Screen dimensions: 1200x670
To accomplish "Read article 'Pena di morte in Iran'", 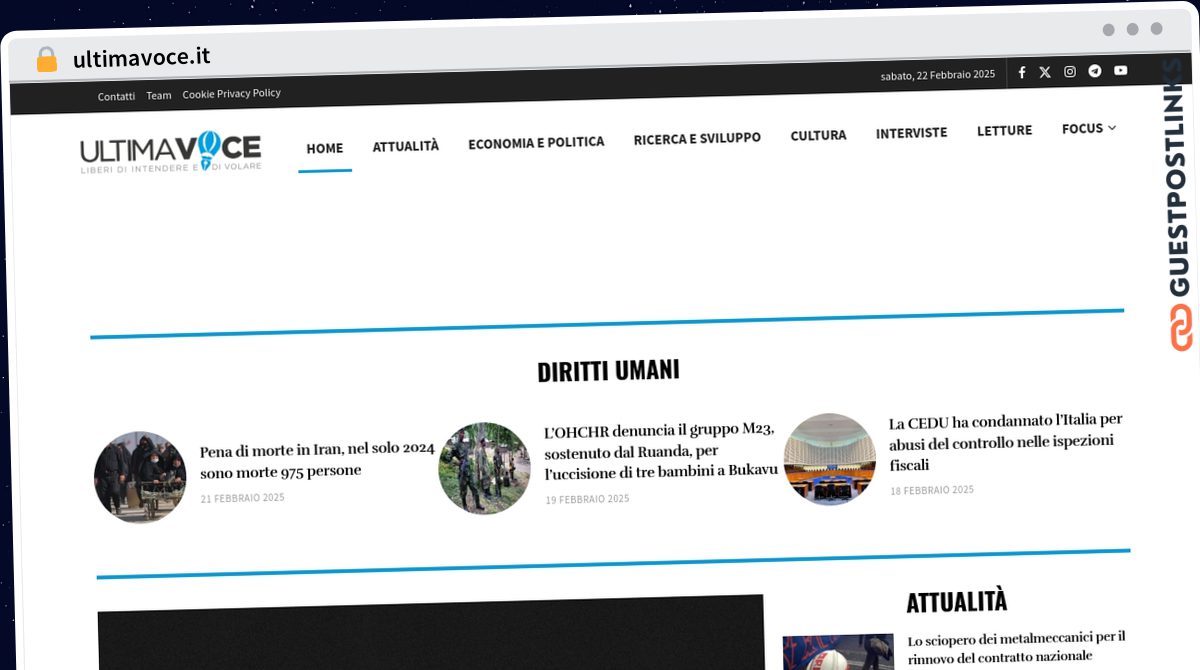I will 317,460.
